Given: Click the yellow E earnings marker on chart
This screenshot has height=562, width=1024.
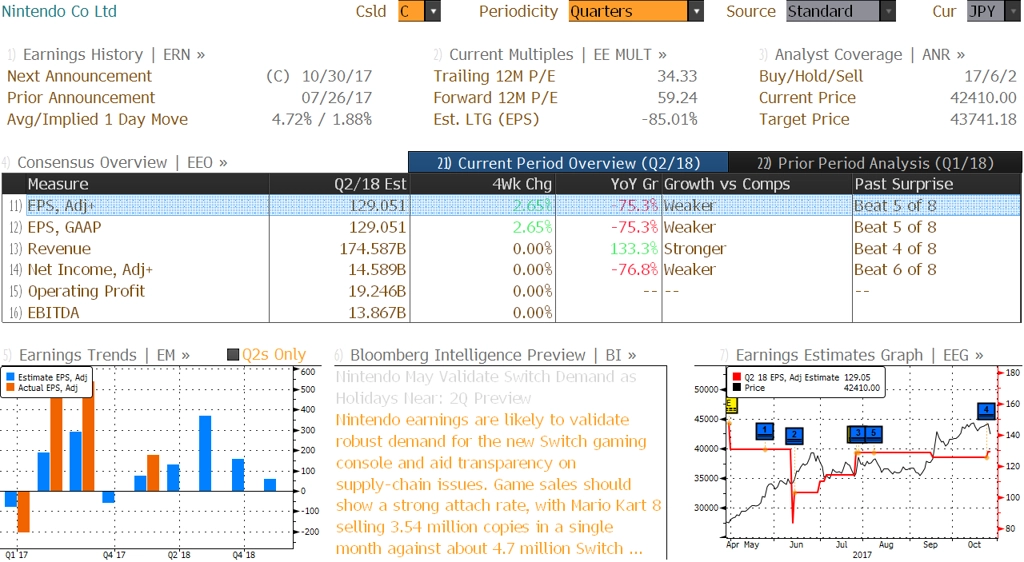Looking at the screenshot, I should (x=731, y=406).
